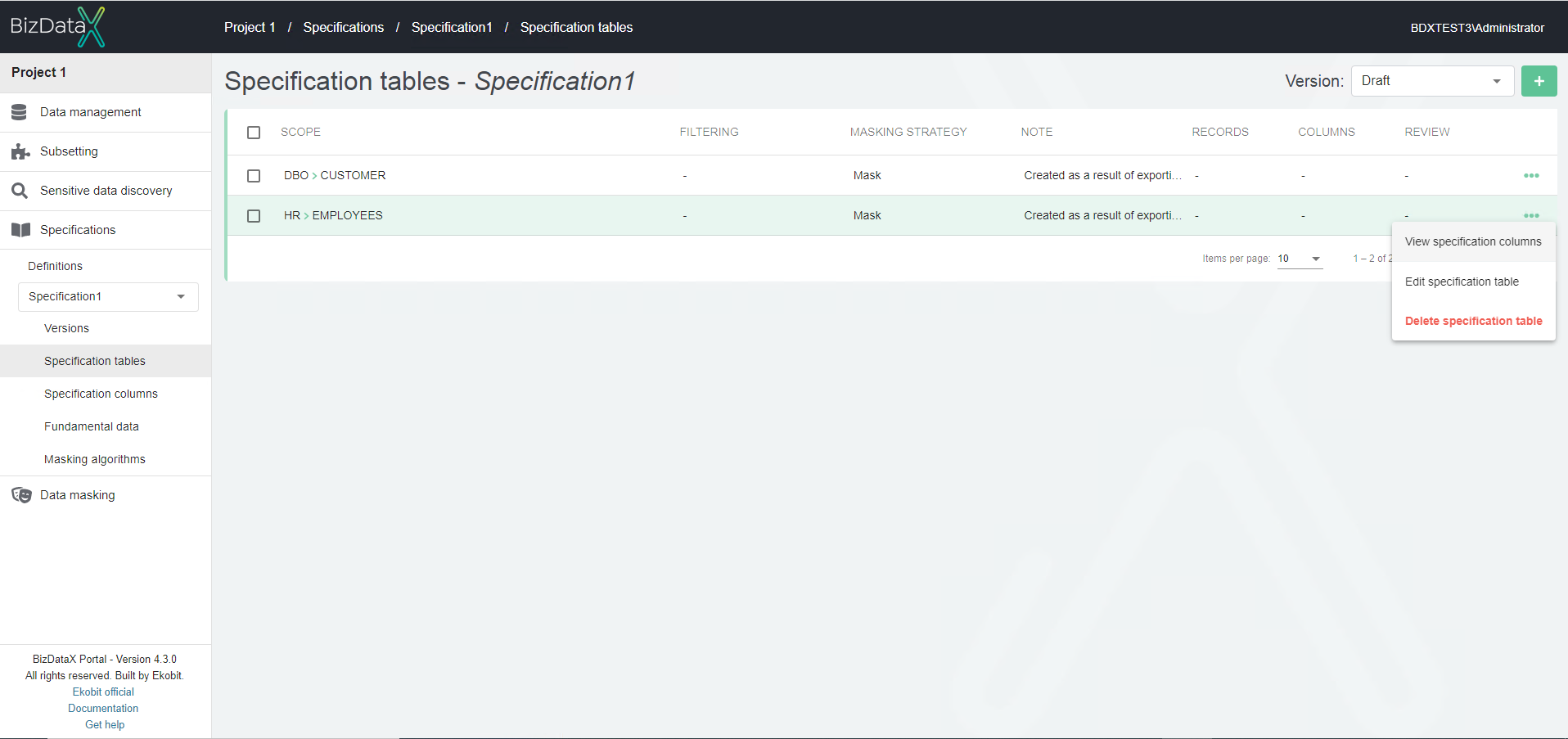Click the note text in CUSTOMER row
This screenshot has height=739, width=1568.
tap(1102, 175)
